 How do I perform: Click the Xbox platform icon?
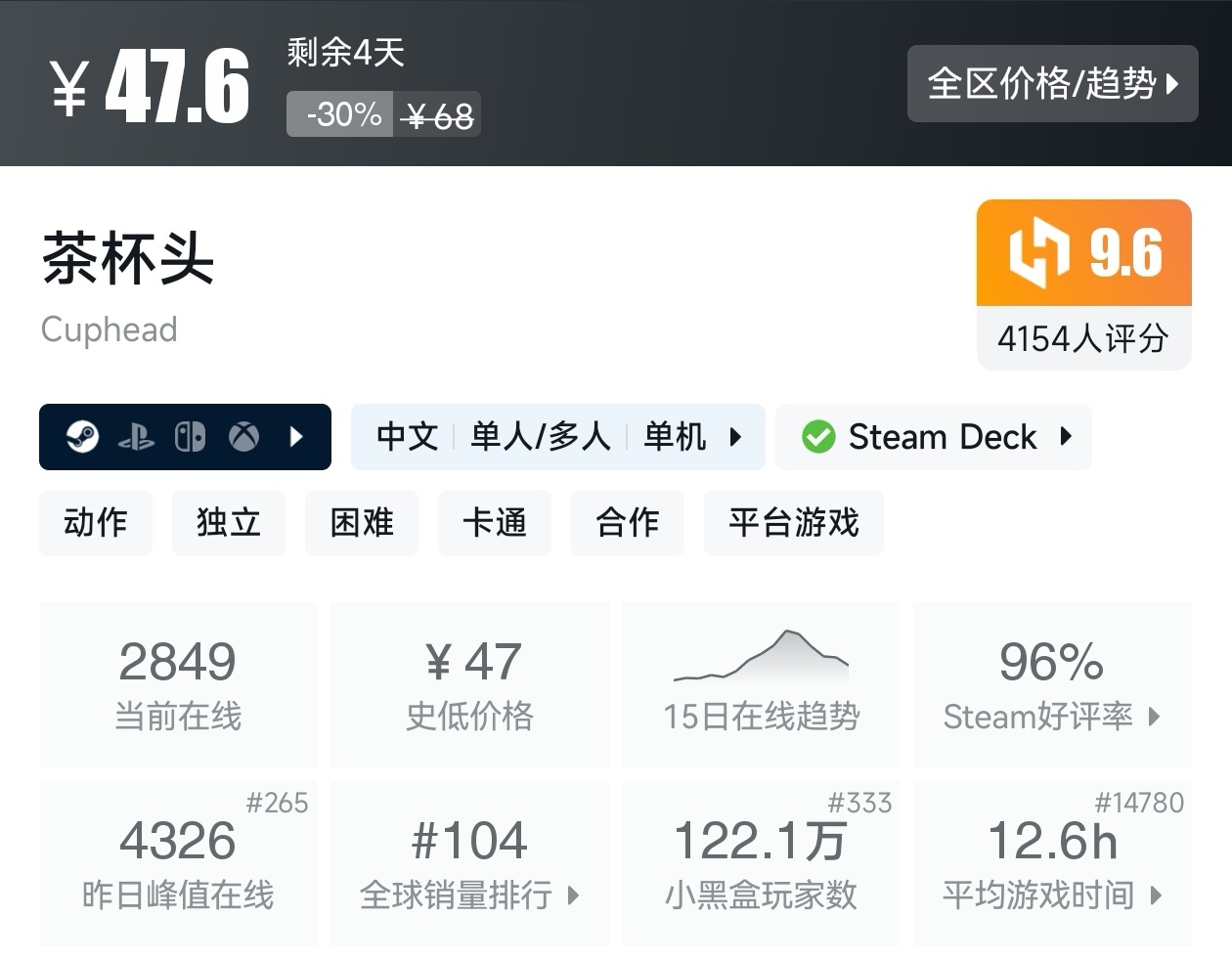(x=244, y=436)
